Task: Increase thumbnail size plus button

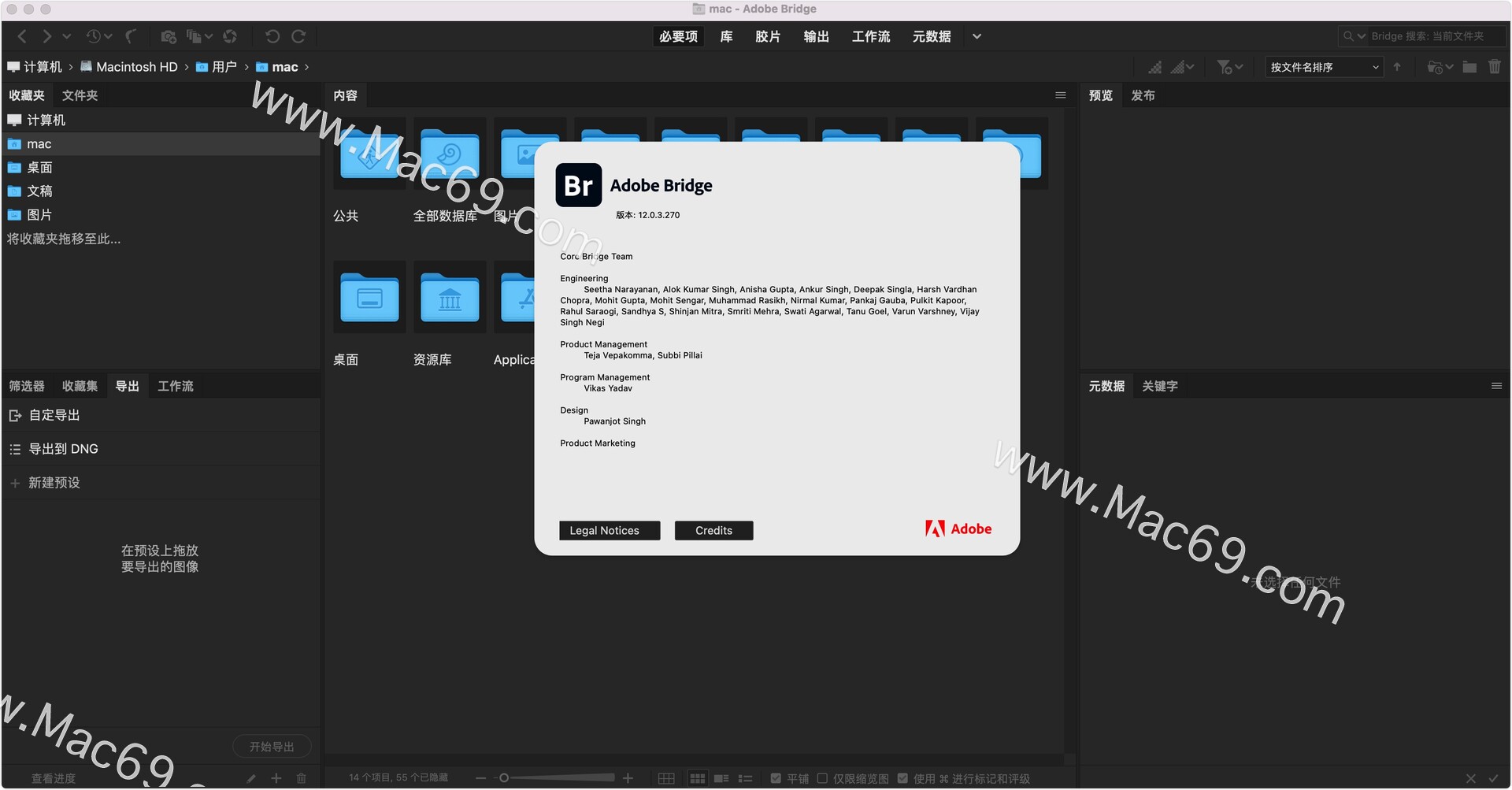Action: coord(628,778)
